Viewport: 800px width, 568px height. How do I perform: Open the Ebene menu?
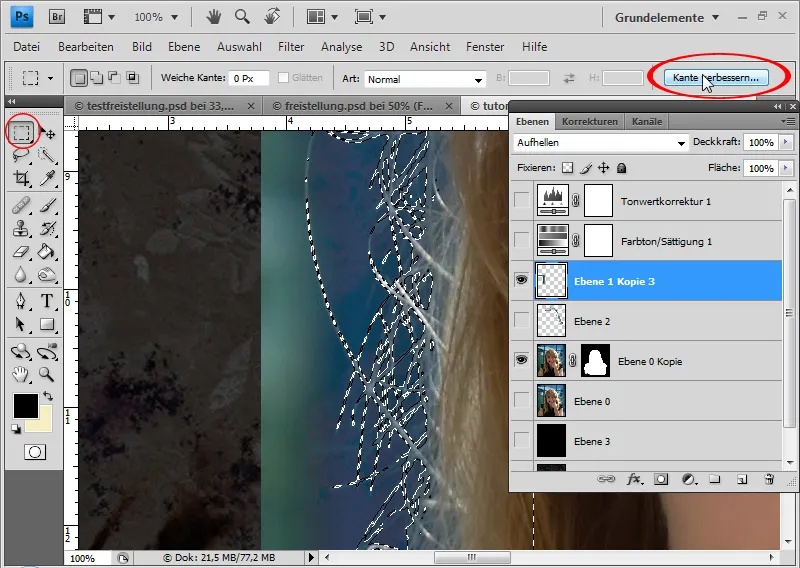tap(184, 47)
